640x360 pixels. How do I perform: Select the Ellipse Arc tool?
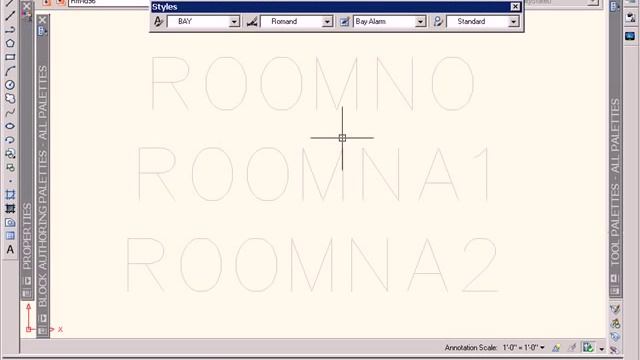[10, 140]
